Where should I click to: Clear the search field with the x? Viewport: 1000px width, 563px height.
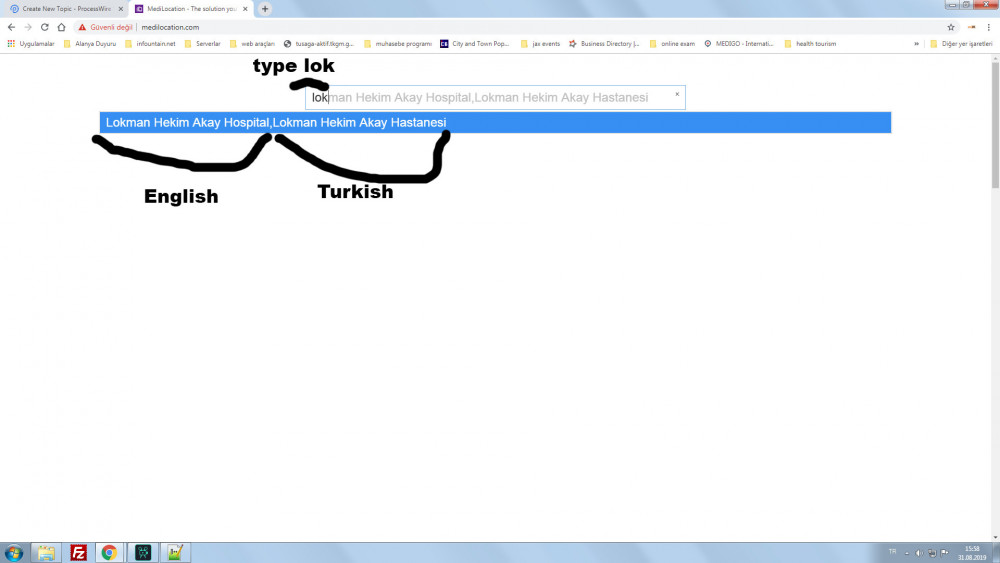[x=677, y=94]
